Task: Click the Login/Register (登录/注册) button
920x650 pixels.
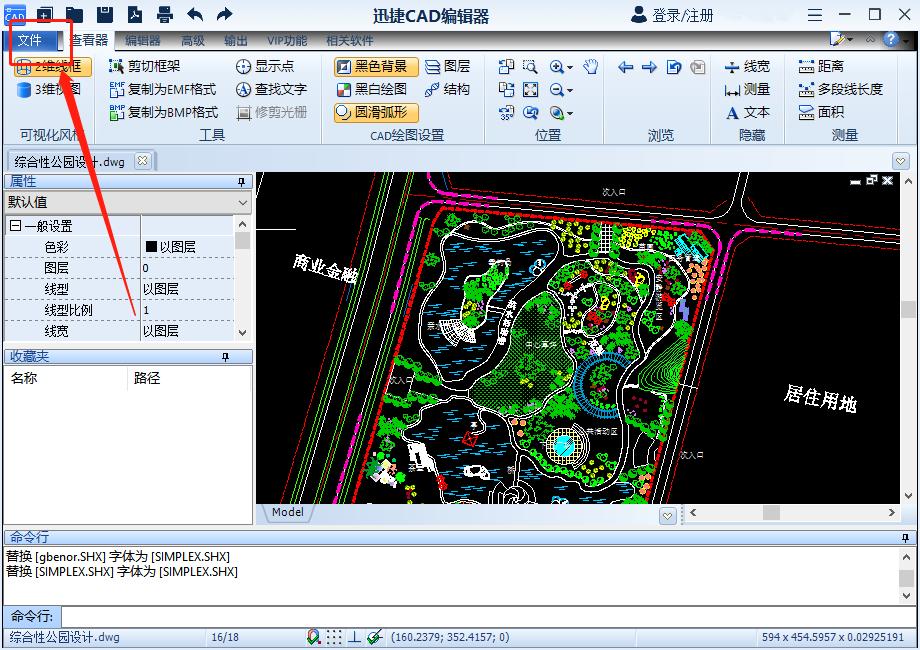Action: (x=672, y=15)
